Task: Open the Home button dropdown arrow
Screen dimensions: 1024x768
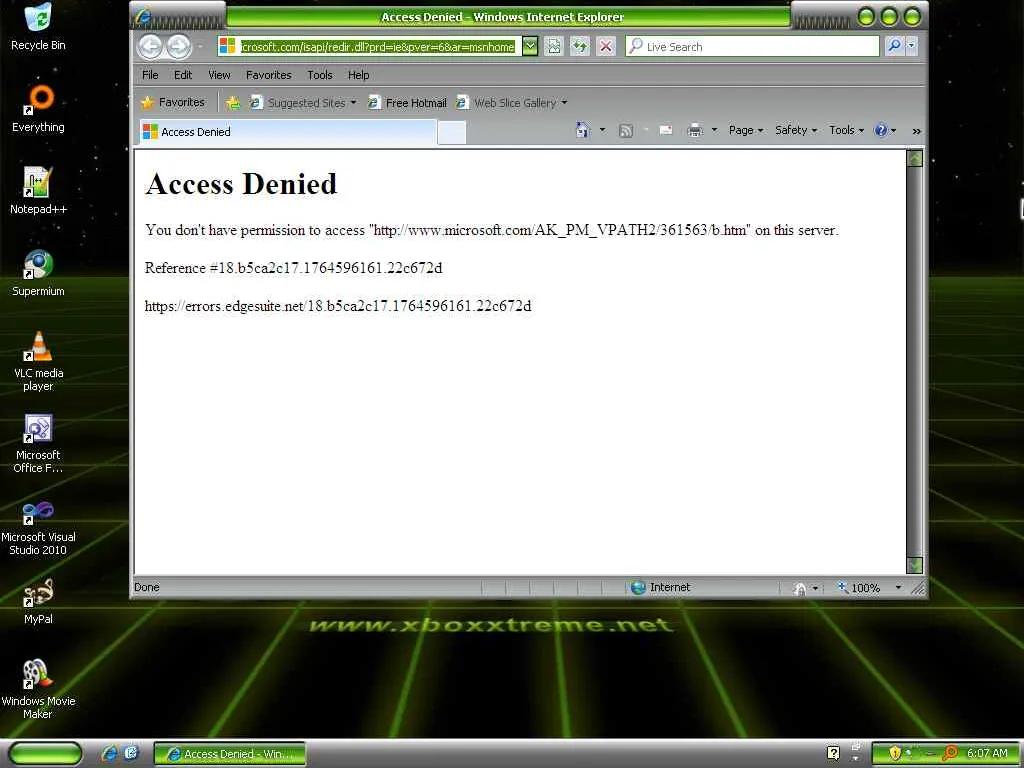Action: tap(602, 130)
